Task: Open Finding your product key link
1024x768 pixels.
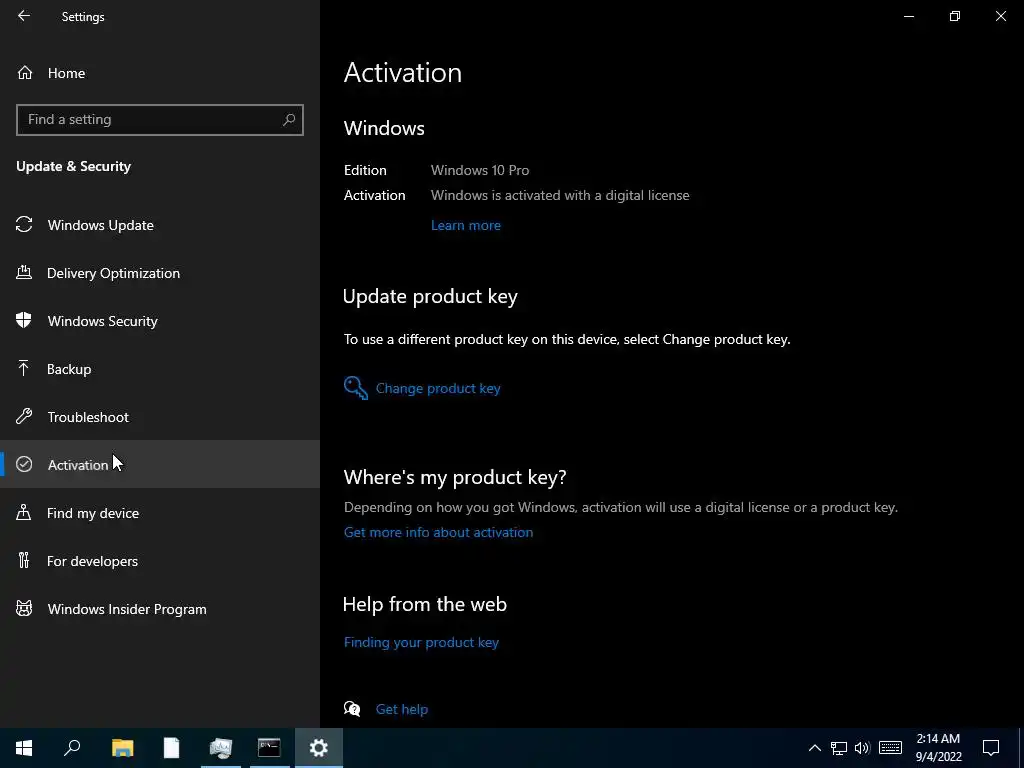Action: [x=421, y=642]
